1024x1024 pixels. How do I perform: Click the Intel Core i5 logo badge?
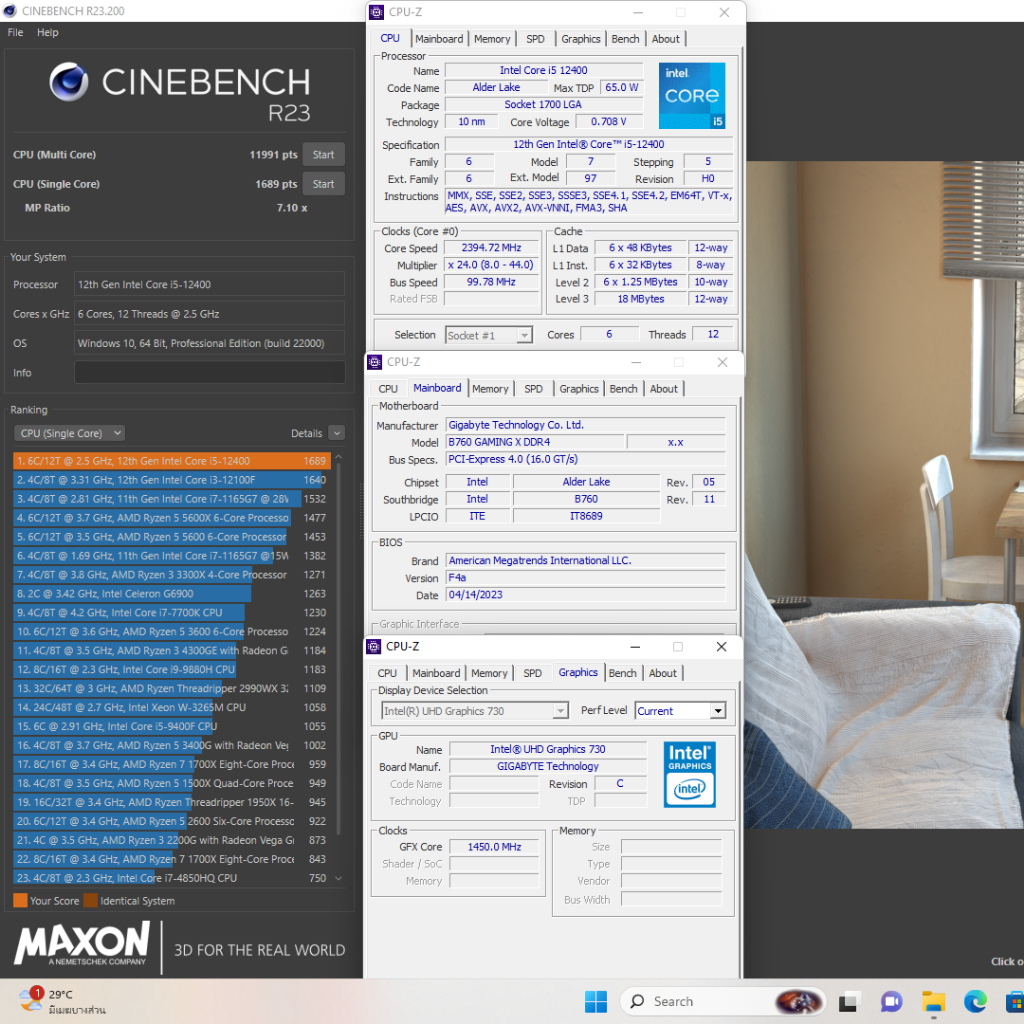pyautogui.click(x=692, y=95)
